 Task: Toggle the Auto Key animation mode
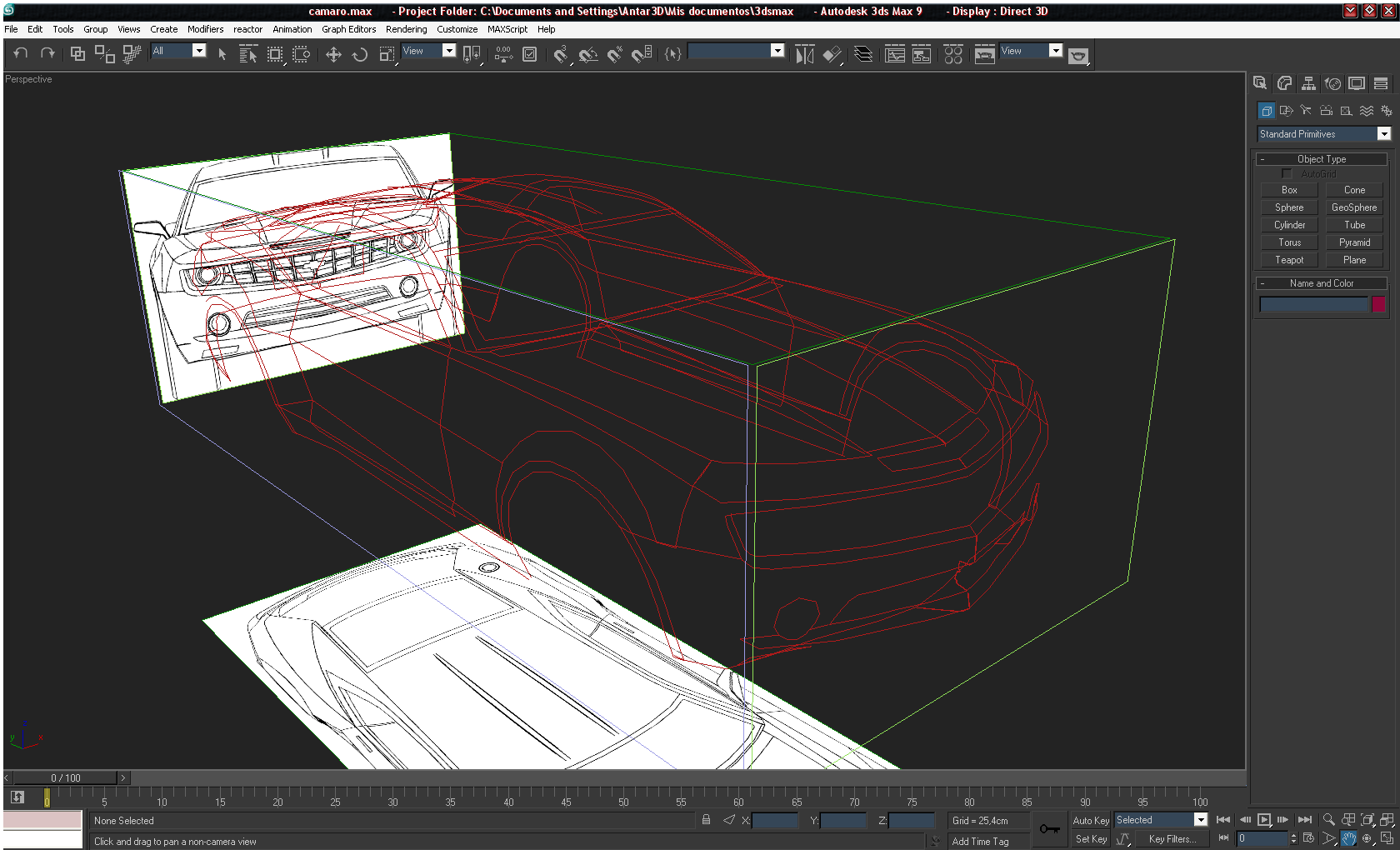1090,820
